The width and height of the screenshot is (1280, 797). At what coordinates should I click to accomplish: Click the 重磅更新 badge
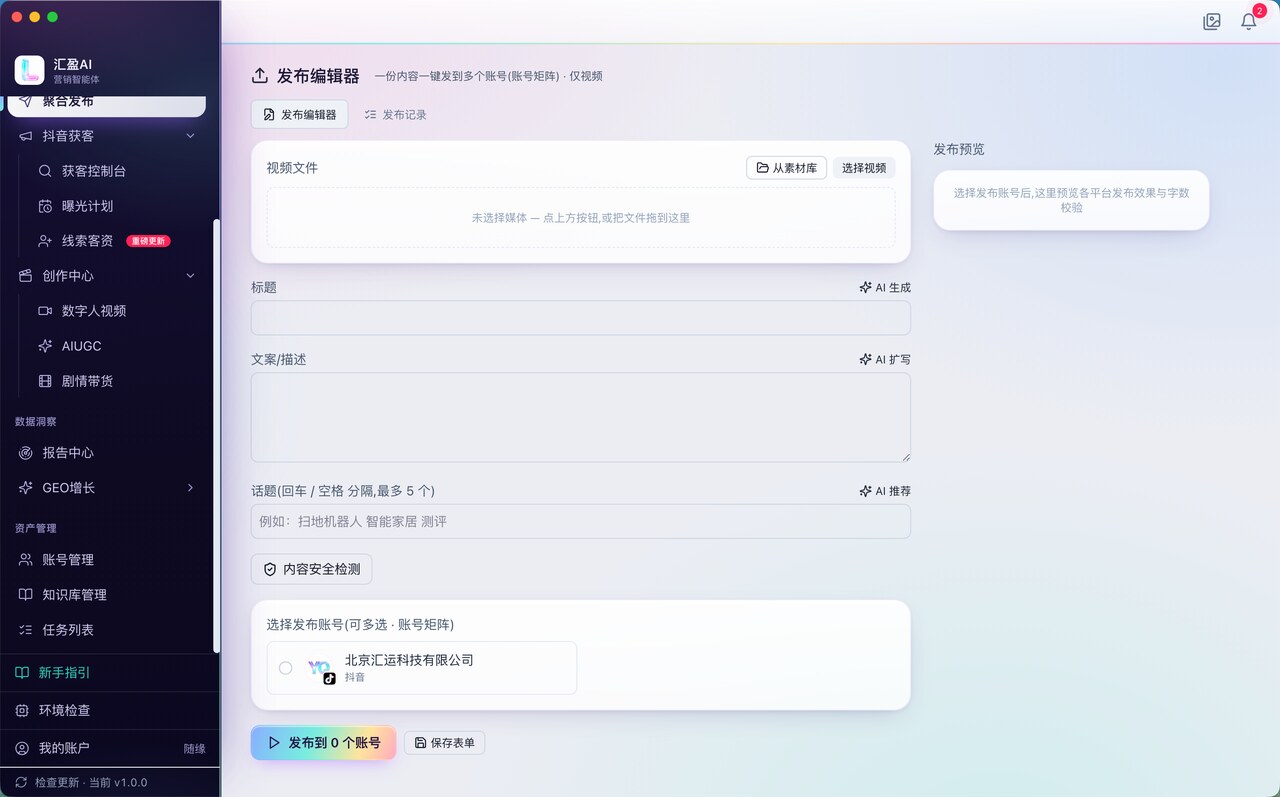(148, 241)
